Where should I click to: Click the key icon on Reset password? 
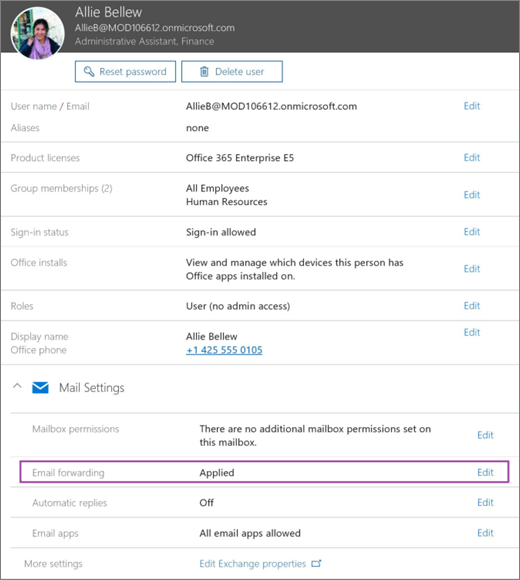click(x=89, y=71)
